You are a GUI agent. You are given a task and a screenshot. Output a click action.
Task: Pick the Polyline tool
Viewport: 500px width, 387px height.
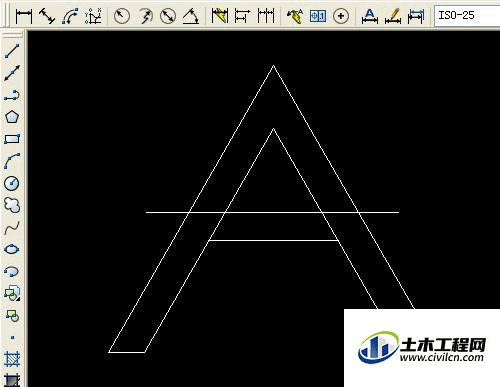pos(12,95)
